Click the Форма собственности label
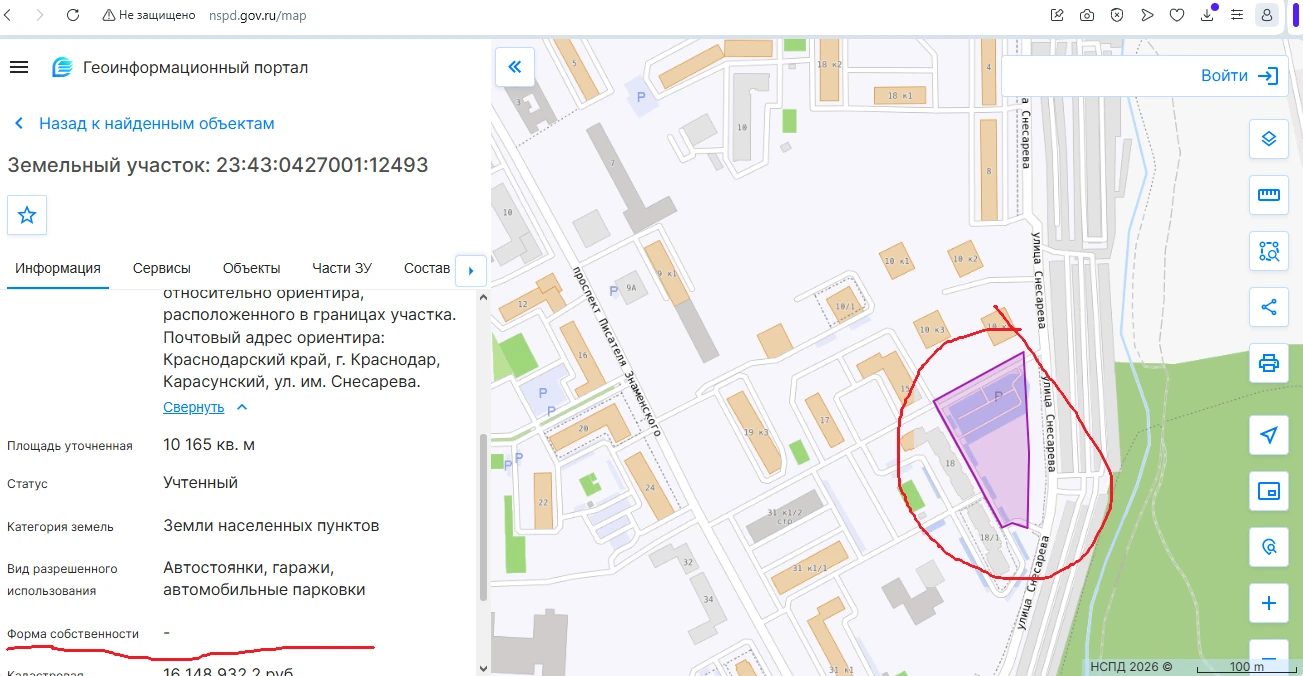 pos(73,634)
